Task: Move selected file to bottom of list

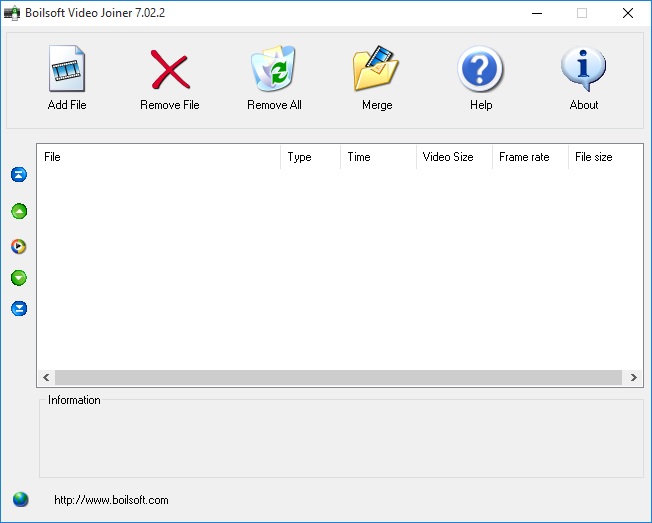Action: pos(19,308)
